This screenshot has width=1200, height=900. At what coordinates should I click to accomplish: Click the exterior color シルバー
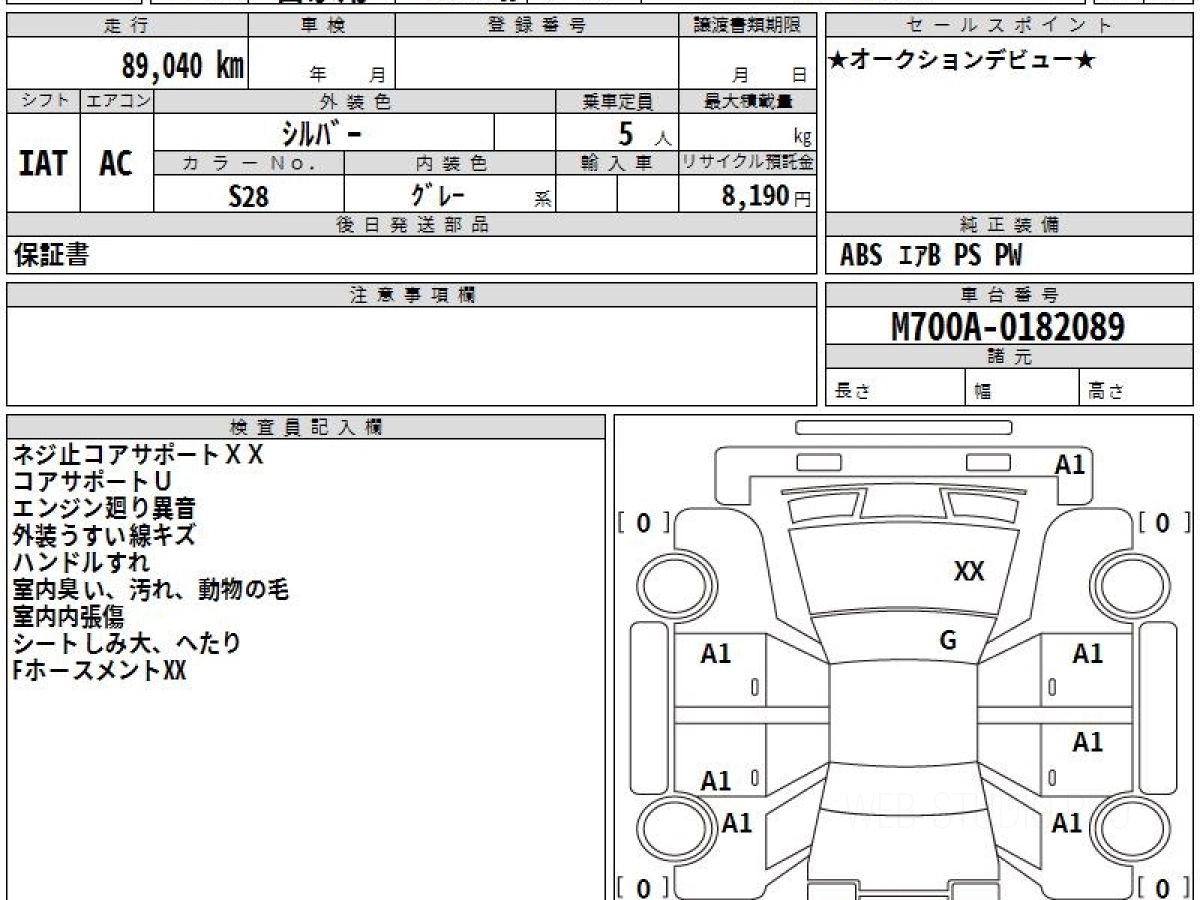pyautogui.click(x=323, y=133)
